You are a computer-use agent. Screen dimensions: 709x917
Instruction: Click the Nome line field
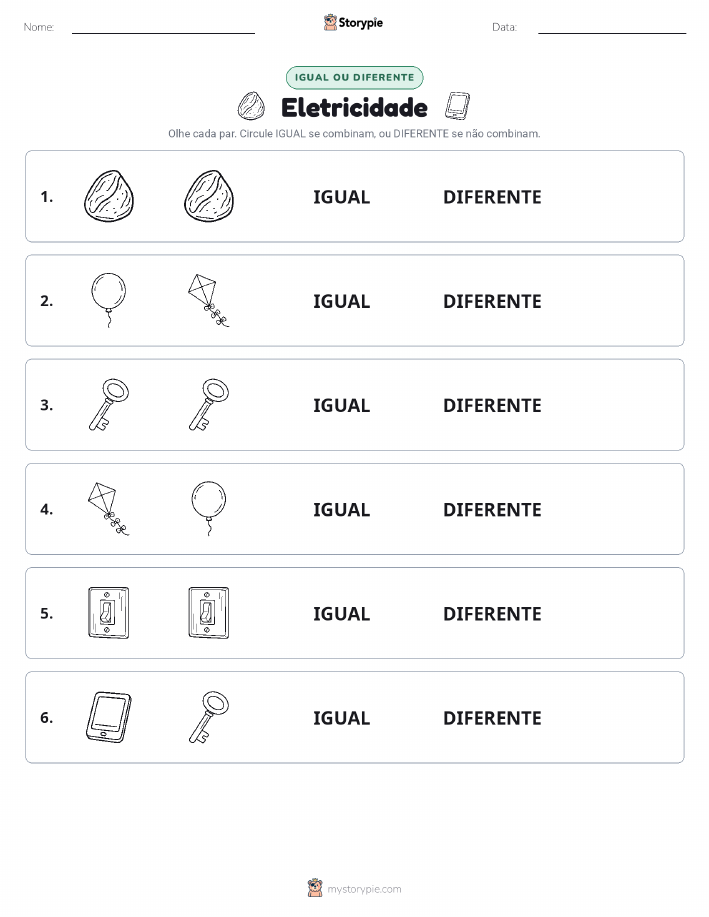163,27
